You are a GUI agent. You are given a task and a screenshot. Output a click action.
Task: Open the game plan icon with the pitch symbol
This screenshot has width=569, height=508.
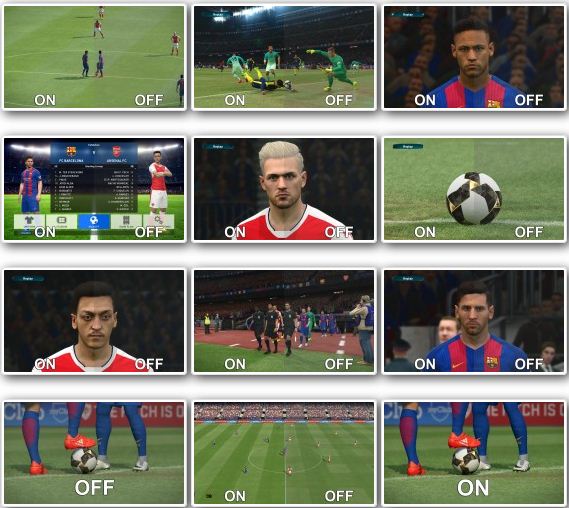point(62,221)
